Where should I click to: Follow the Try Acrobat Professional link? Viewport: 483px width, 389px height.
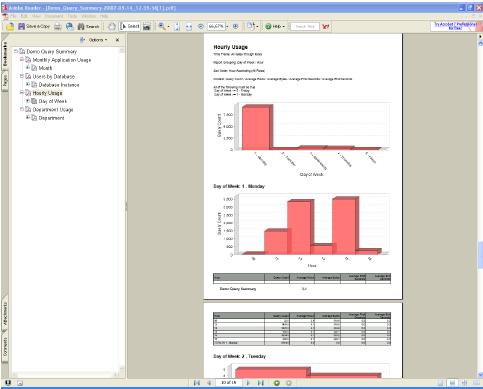click(455, 26)
